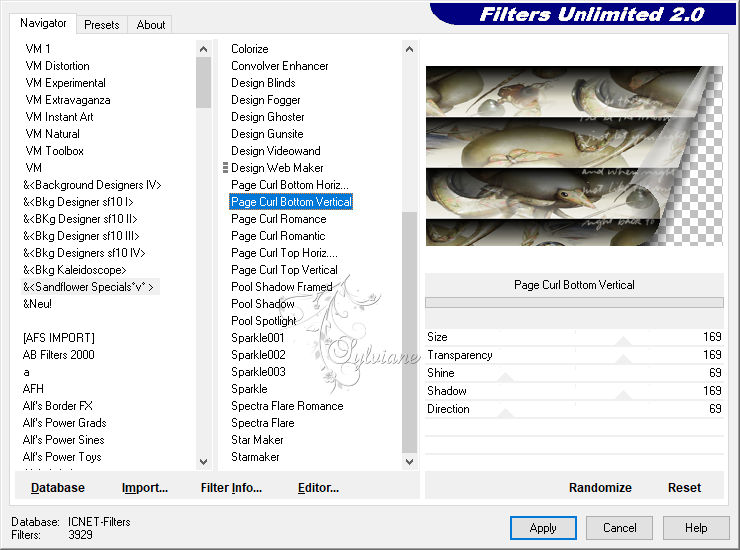Select &<Bkg Kaleidoscope> category
This screenshot has height=550, width=740.
[x=75, y=270]
